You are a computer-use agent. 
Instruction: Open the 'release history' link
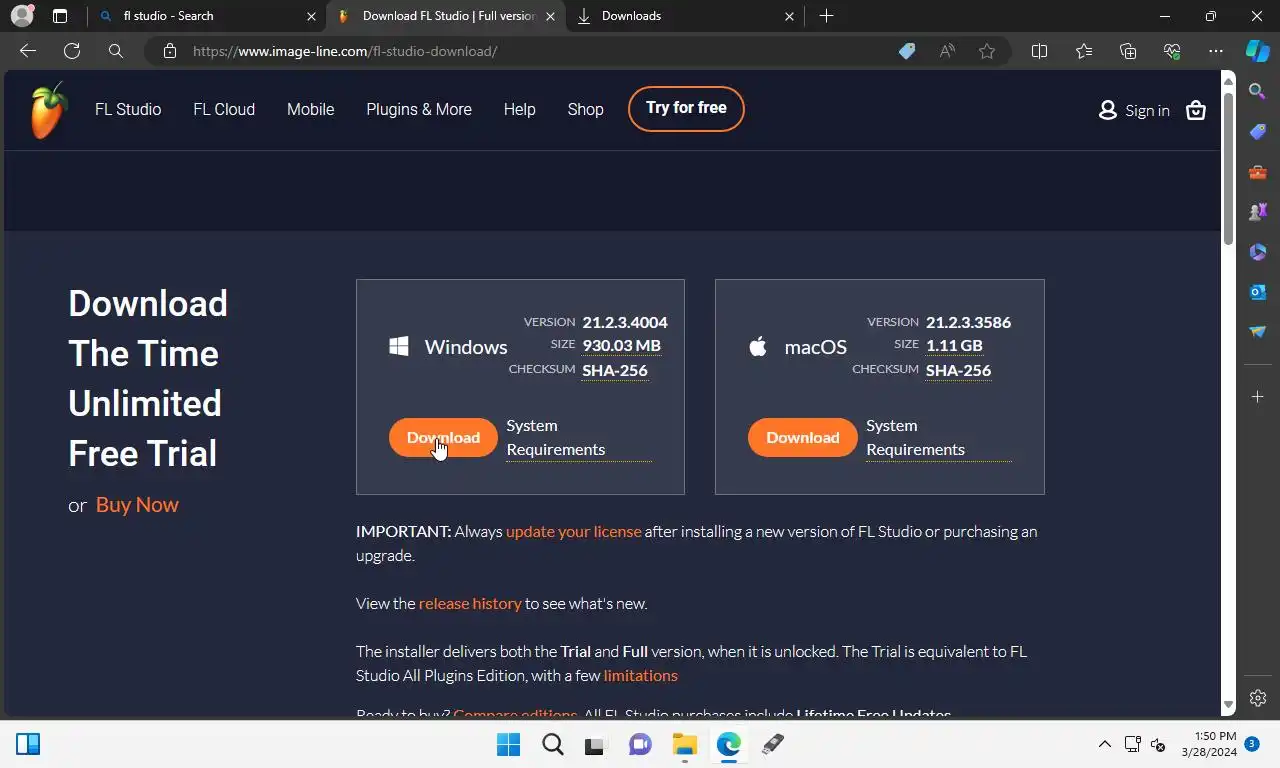coord(470,604)
